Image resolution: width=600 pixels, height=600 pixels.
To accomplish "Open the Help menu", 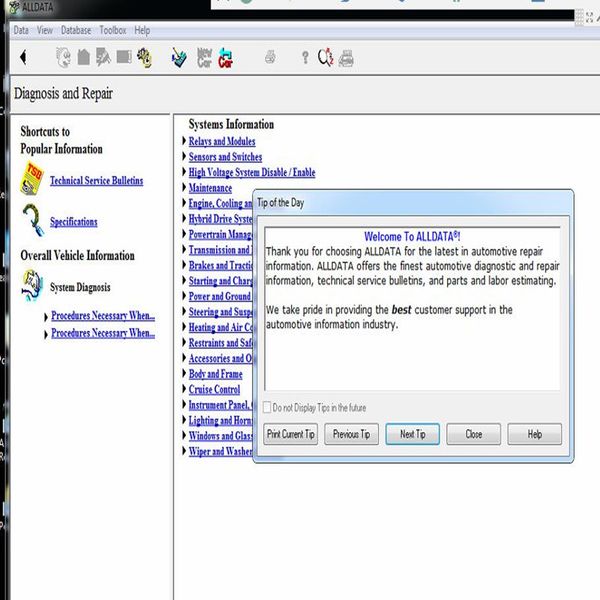I will point(142,30).
